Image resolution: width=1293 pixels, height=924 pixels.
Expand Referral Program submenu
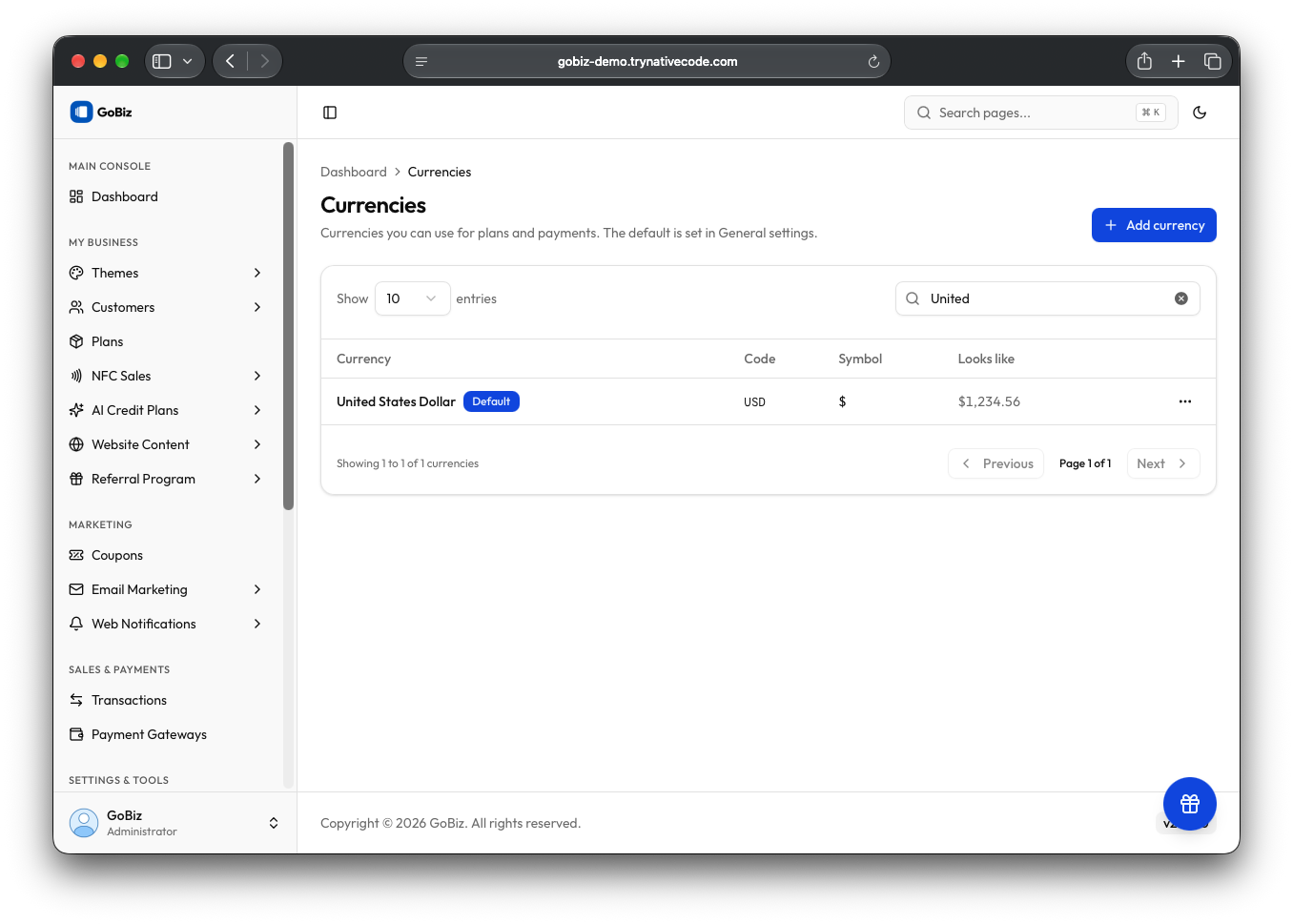tap(167, 479)
